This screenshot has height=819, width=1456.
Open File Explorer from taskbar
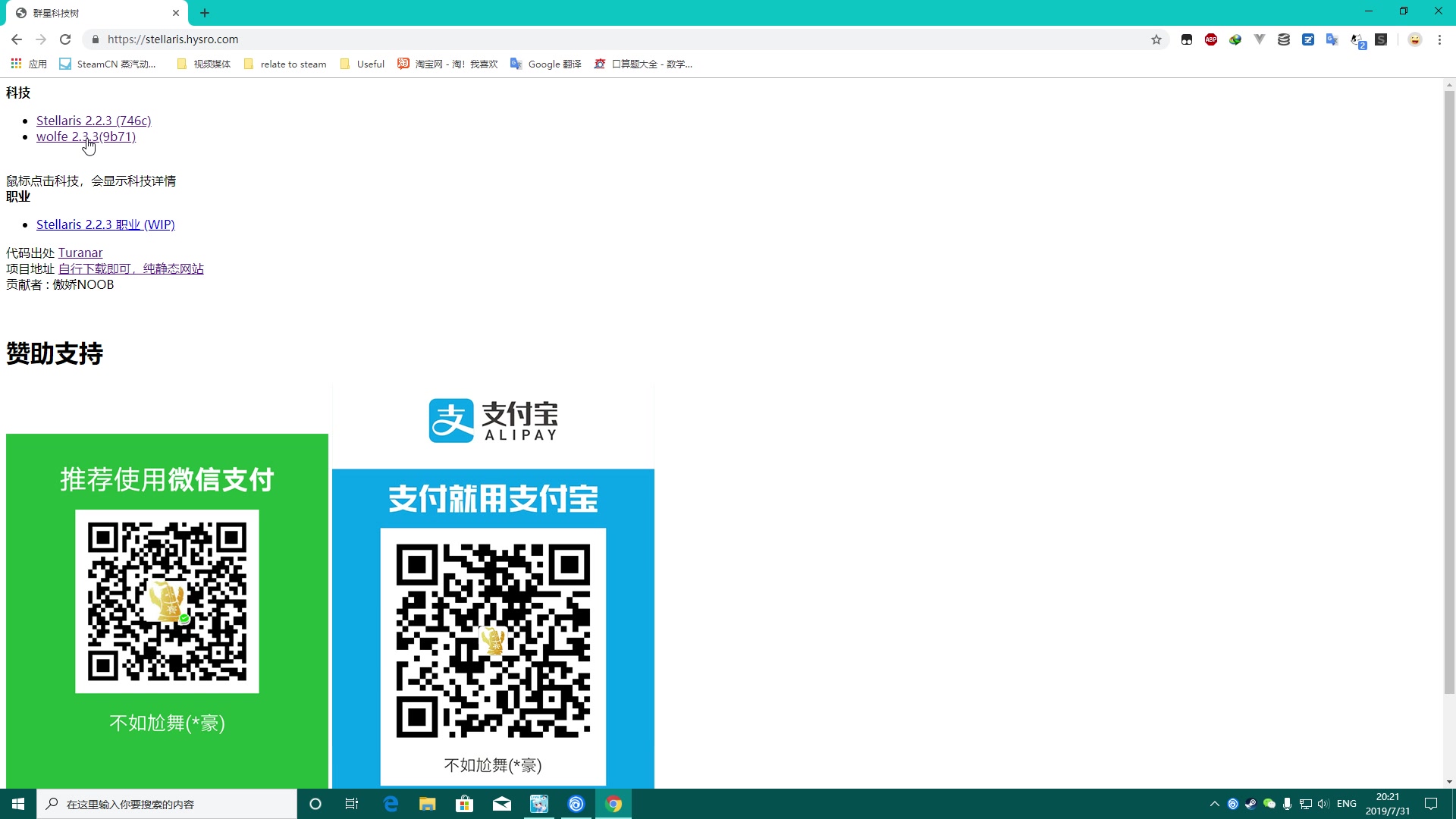click(x=428, y=804)
